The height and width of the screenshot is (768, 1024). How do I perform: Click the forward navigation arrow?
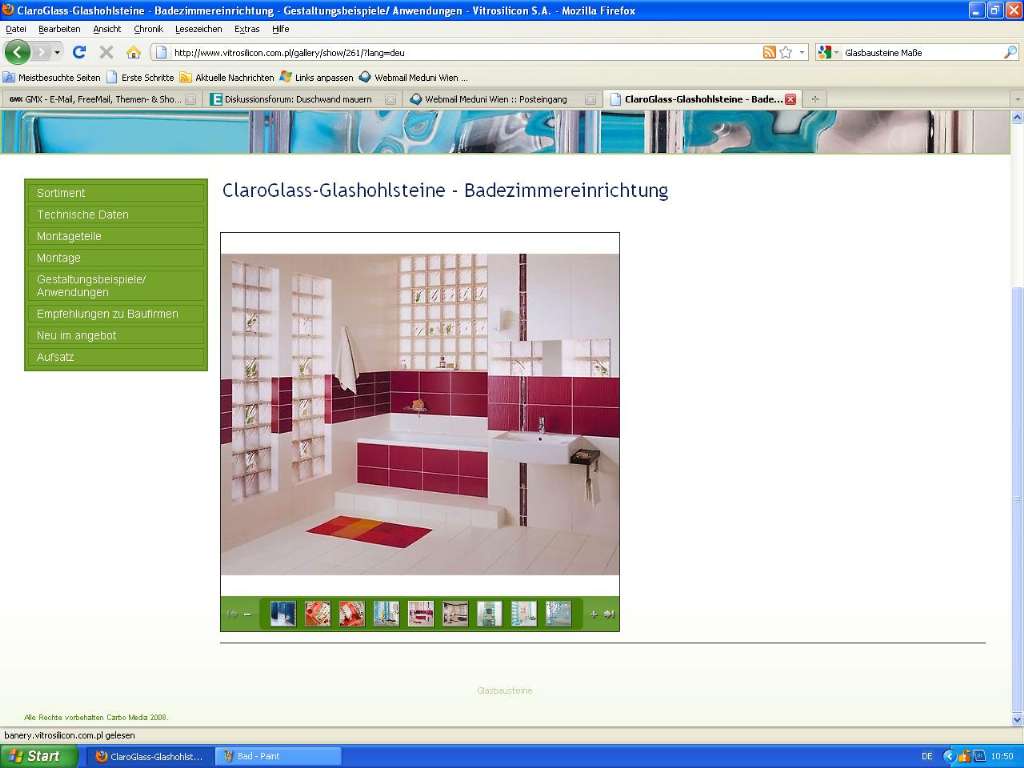pyautogui.click(x=42, y=52)
